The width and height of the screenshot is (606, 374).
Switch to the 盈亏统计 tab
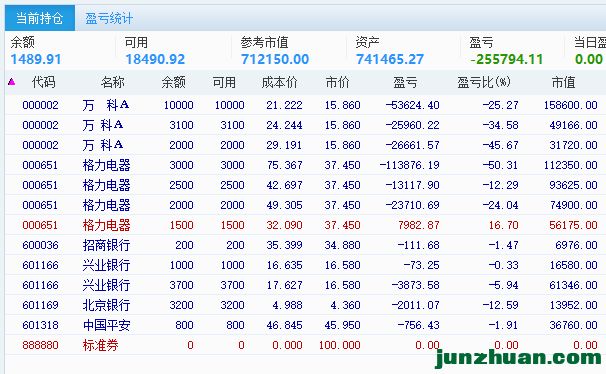pyautogui.click(x=109, y=18)
